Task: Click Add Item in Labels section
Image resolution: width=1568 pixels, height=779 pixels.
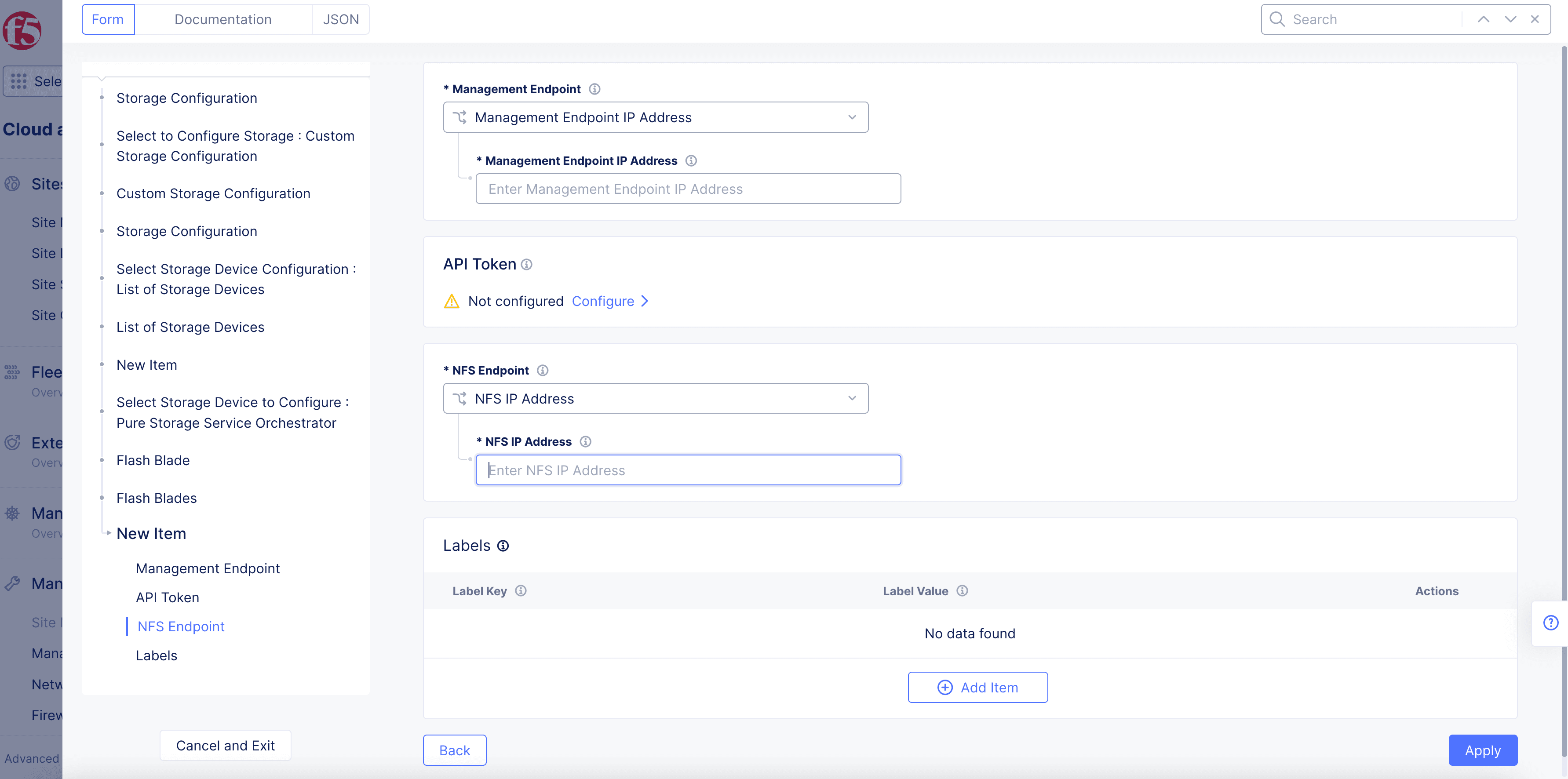Action: (977, 688)
